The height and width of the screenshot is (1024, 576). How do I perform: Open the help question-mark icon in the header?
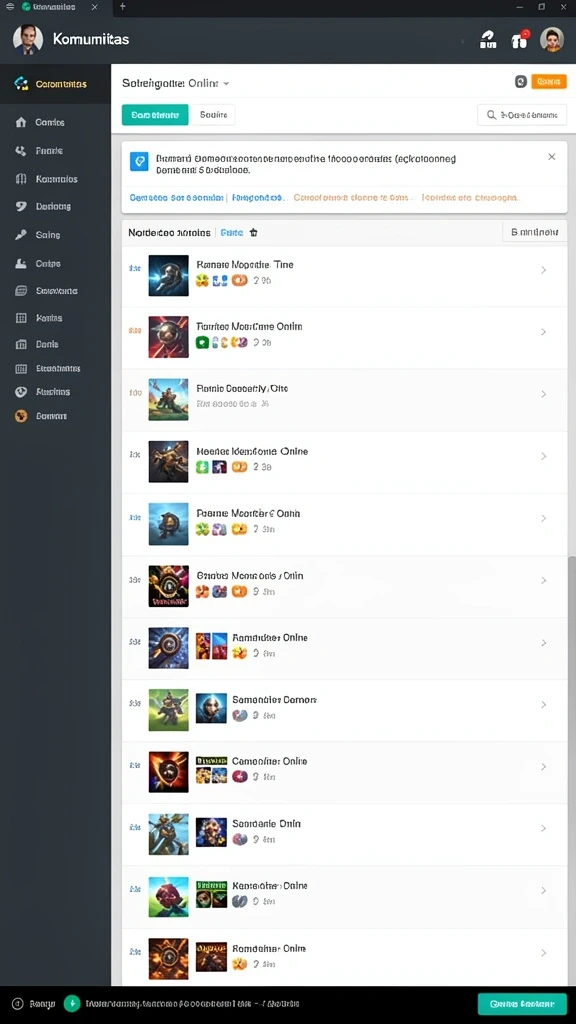pos(488,40)
